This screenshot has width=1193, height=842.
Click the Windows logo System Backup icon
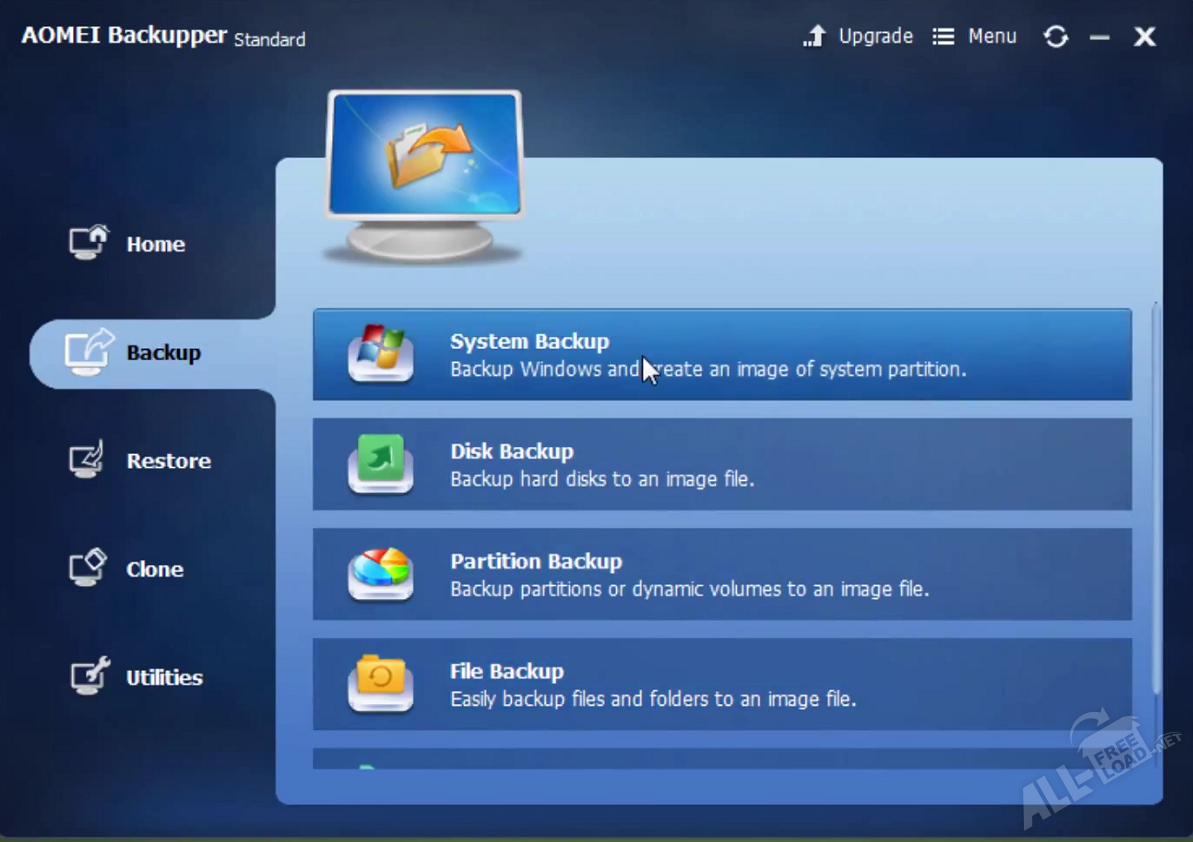(380, 353)
